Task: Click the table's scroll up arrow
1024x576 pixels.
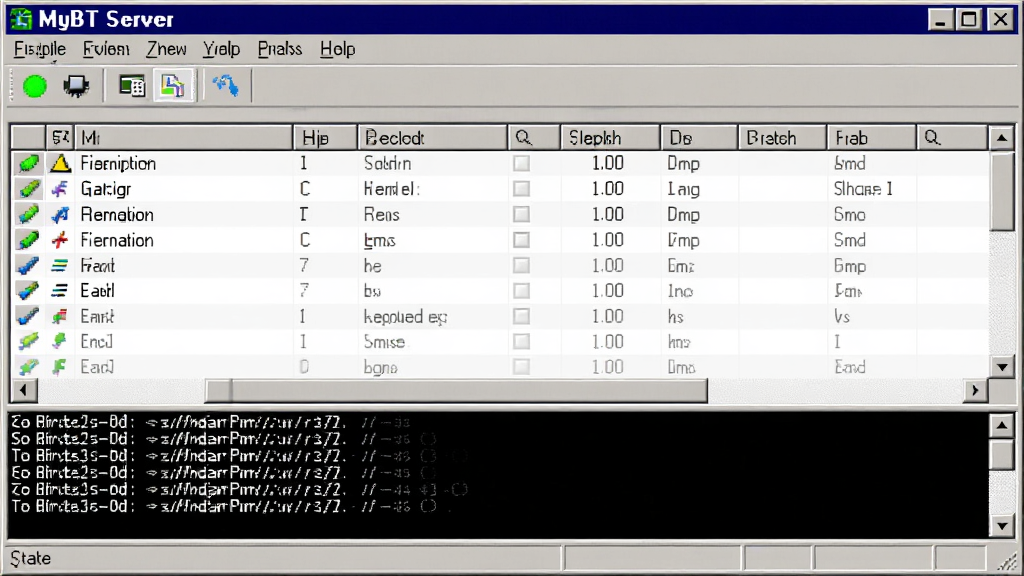Action: 1002,138
